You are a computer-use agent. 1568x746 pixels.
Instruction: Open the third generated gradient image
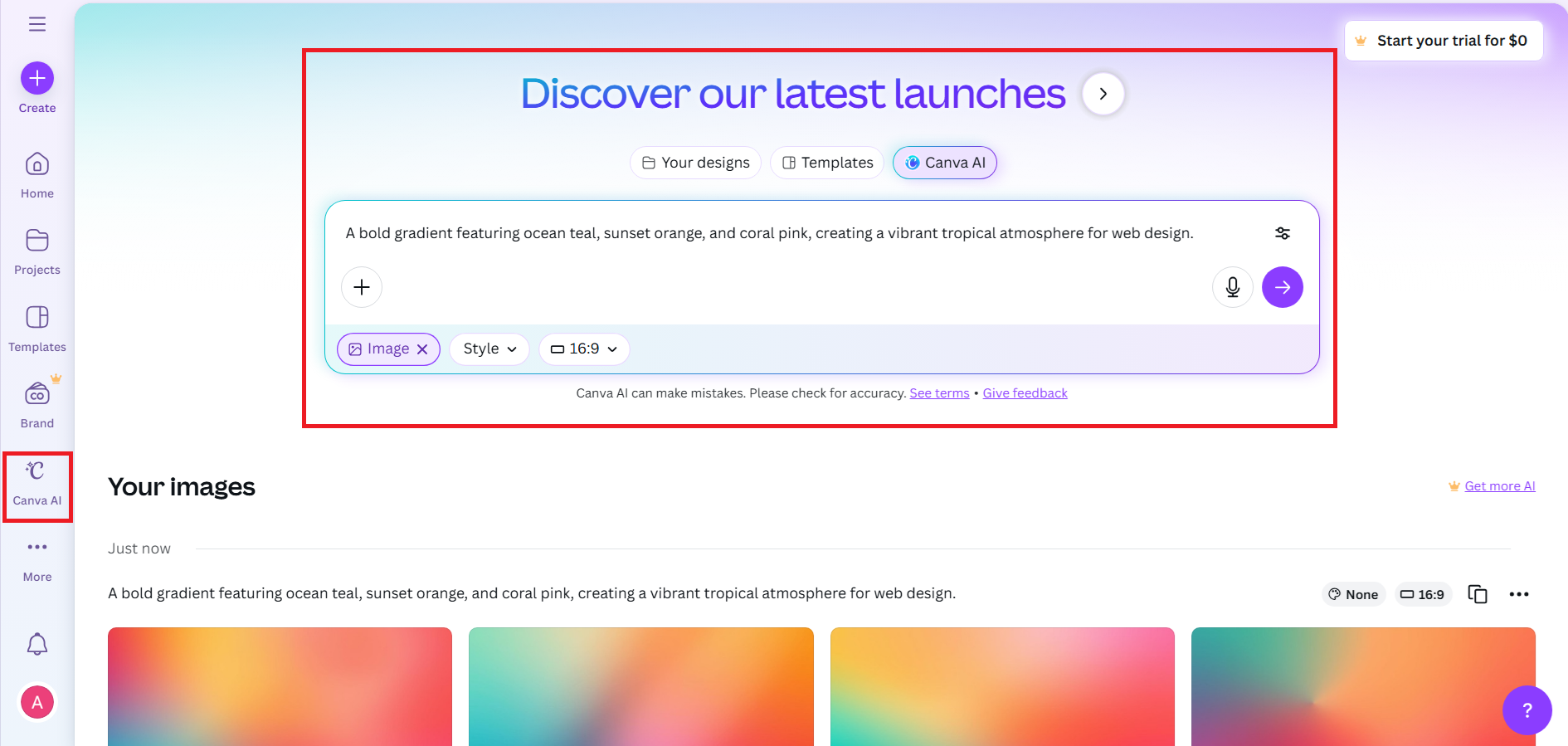pos(1002,686)
